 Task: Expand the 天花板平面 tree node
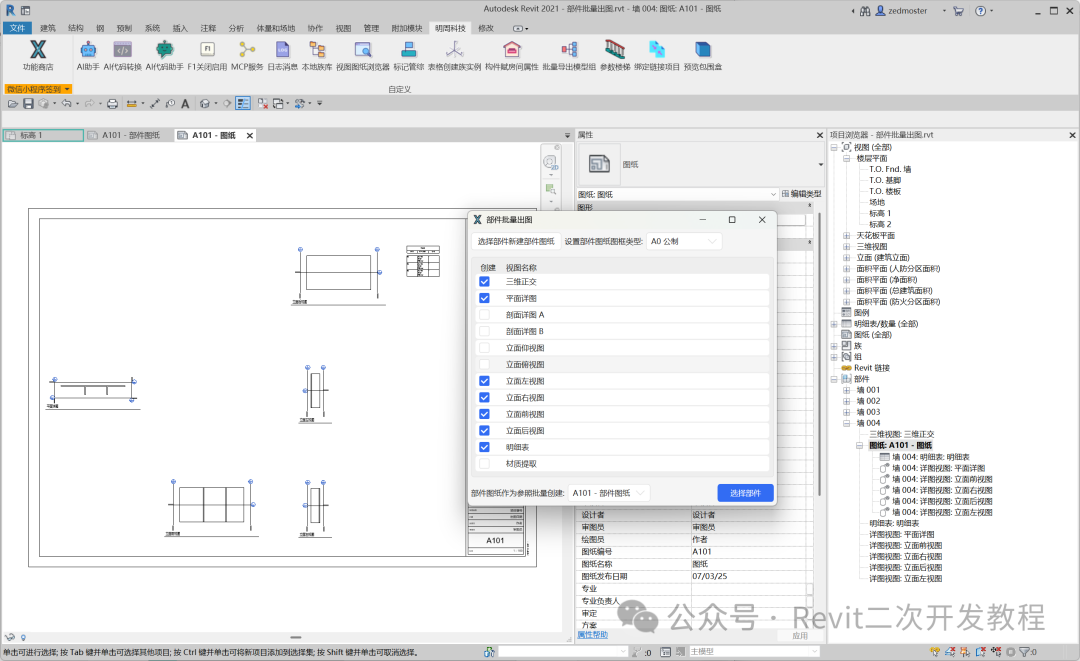pyautogui.click(x=847, y=235)
